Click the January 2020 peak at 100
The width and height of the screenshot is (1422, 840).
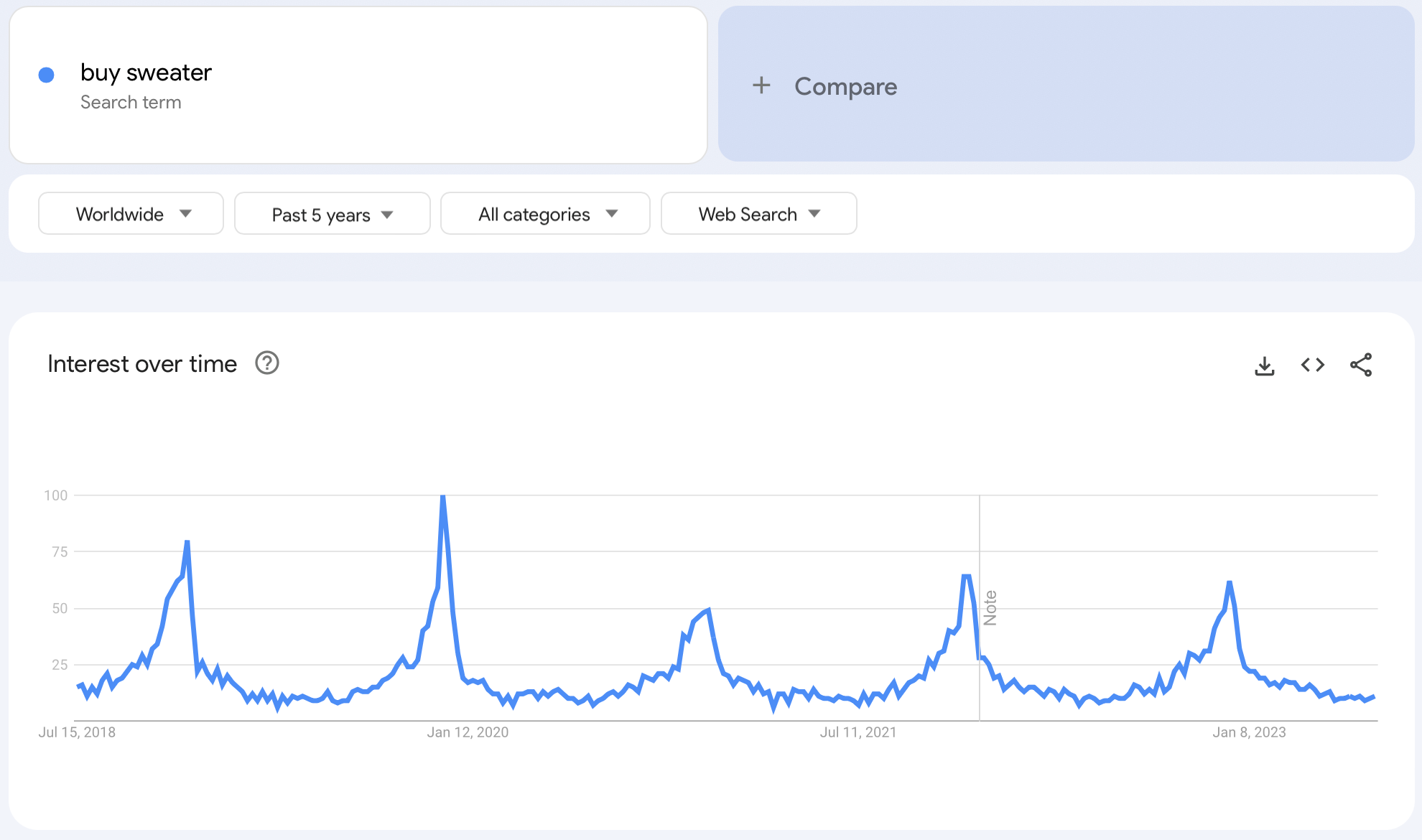[443, 497]
